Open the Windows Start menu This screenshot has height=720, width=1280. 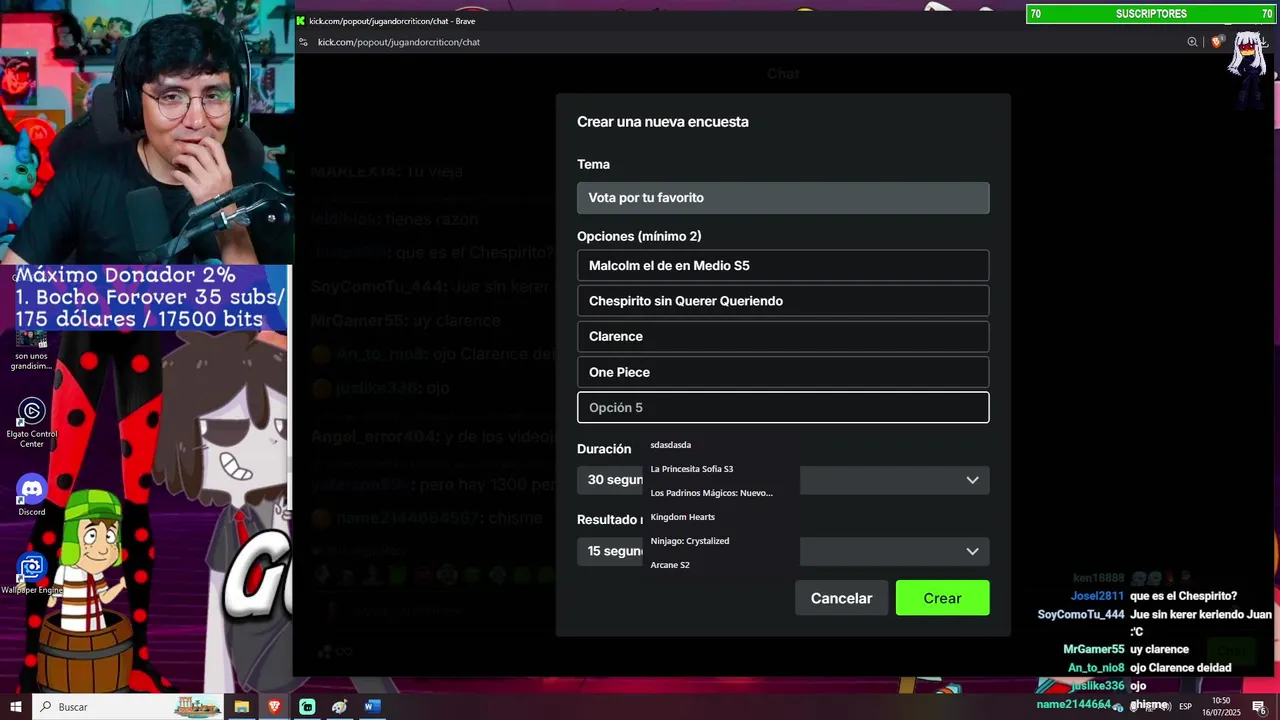coord(16,706)
